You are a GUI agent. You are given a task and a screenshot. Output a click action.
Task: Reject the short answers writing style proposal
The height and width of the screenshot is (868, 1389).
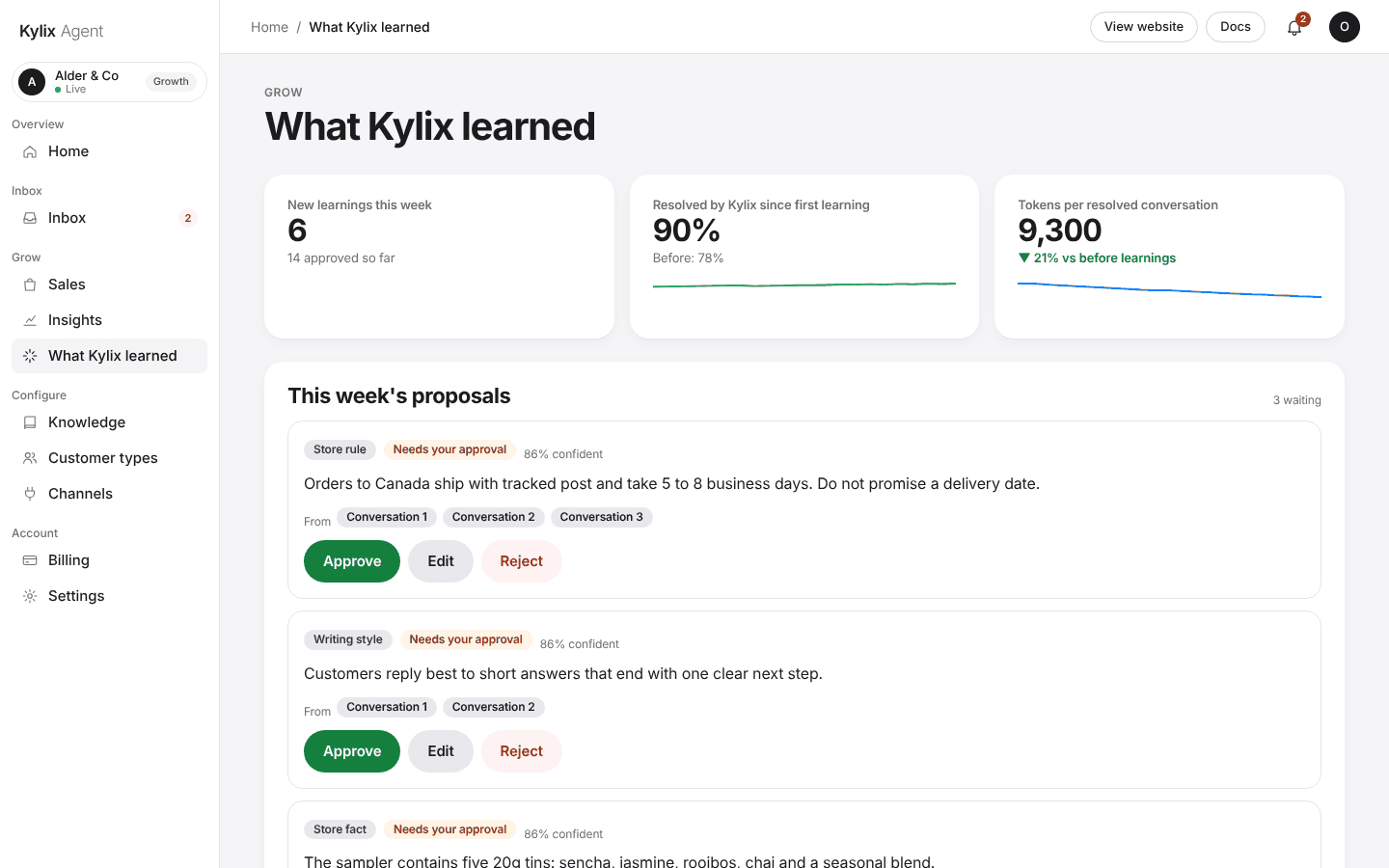point(521,751)
